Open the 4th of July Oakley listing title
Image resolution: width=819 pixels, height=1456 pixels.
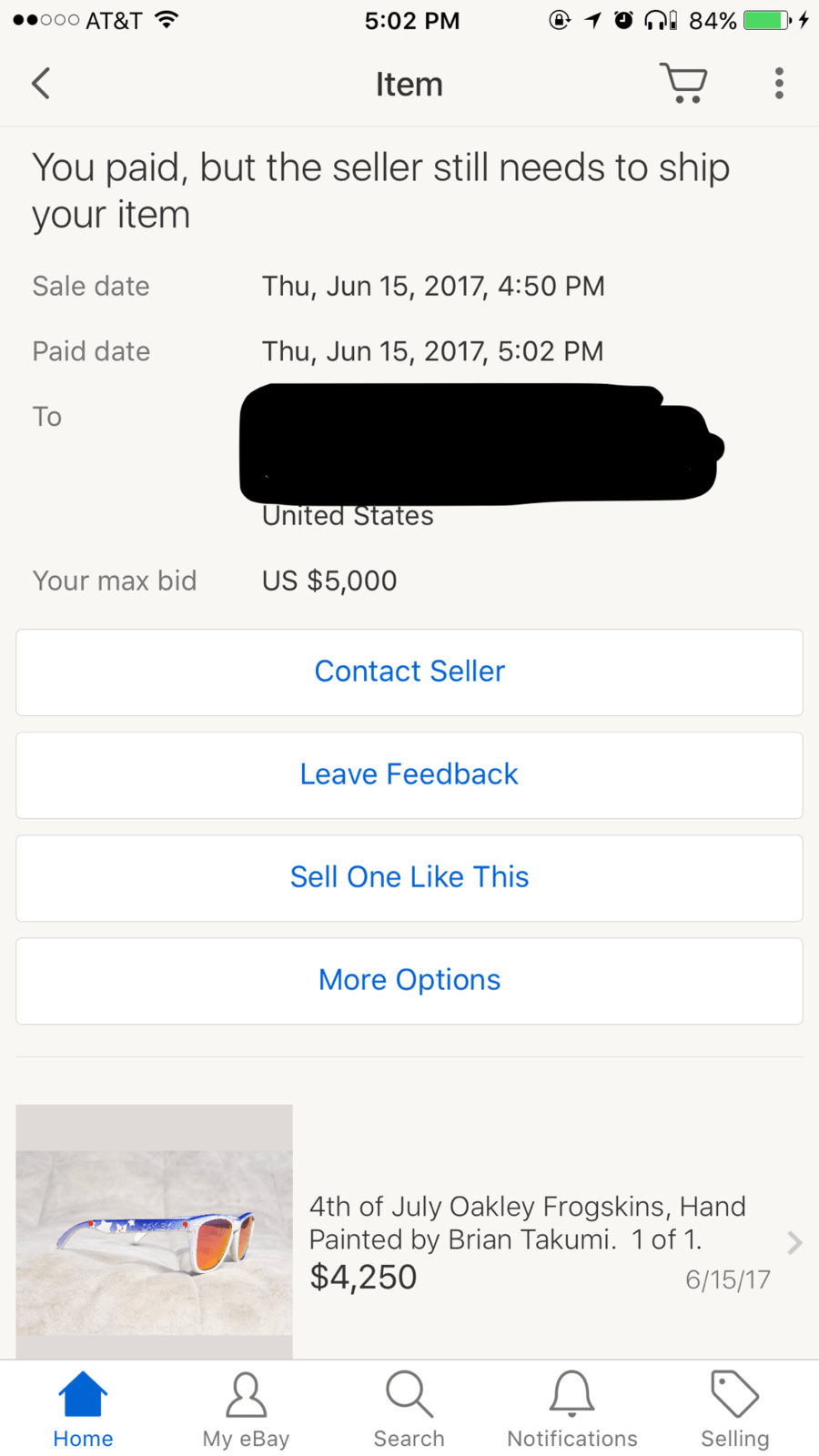pyautogui.click(x=527, y=1222)
